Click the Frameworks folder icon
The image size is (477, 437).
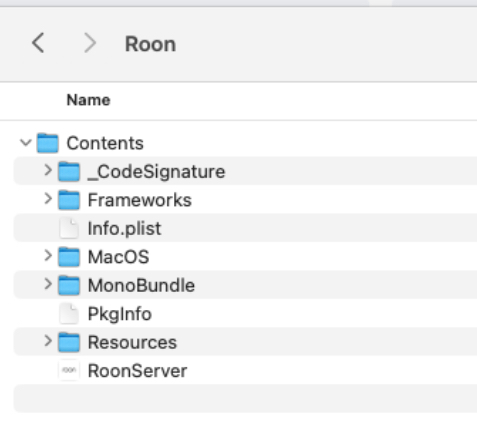69,200
